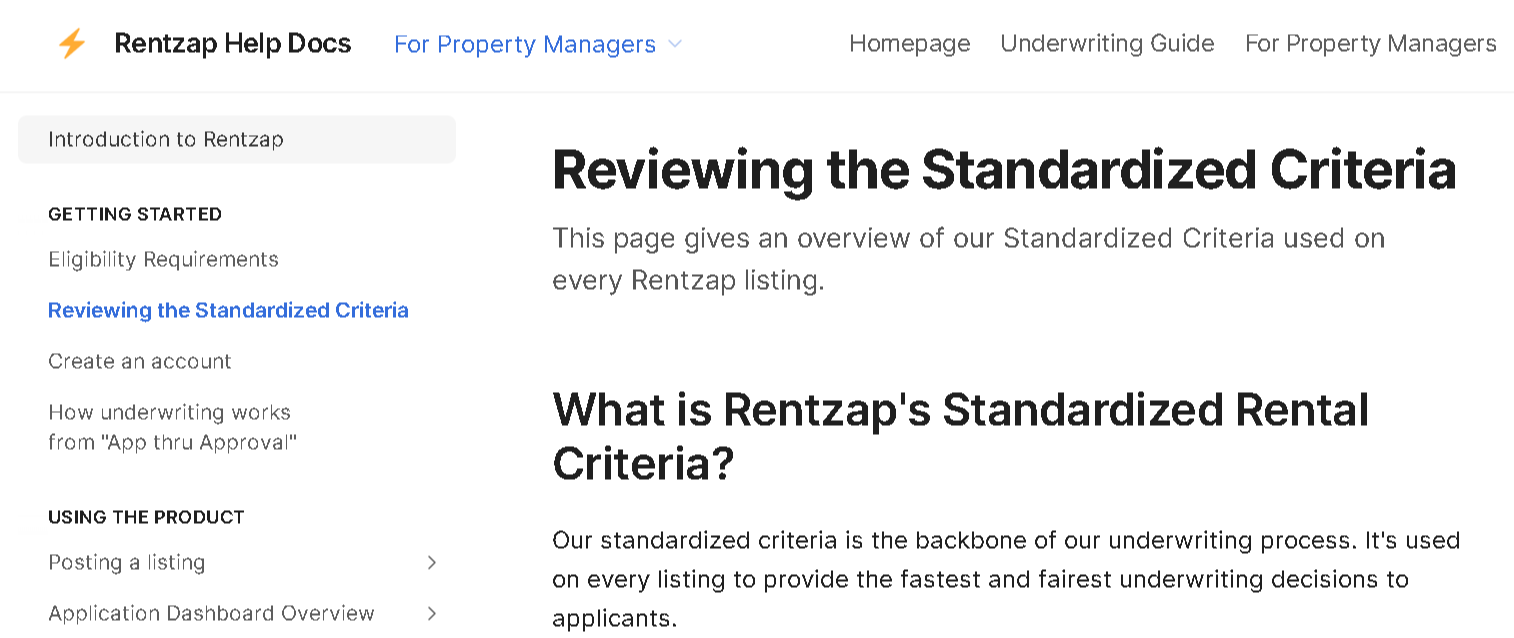The height and width of the screenshot is (638, 1514).
Task: Click the Posting a listing sidebar item
Action: (127, 563)
